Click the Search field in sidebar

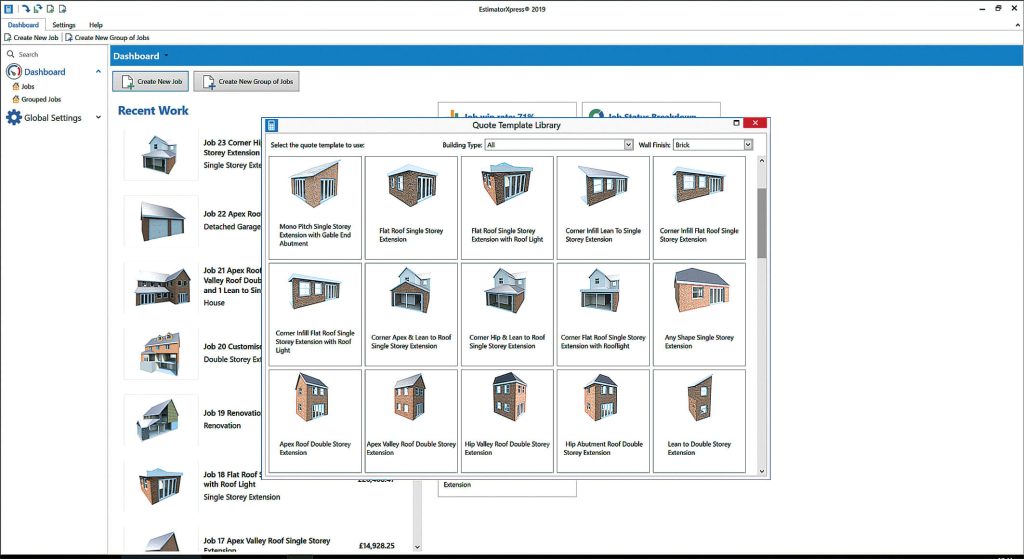pos(56,54)
